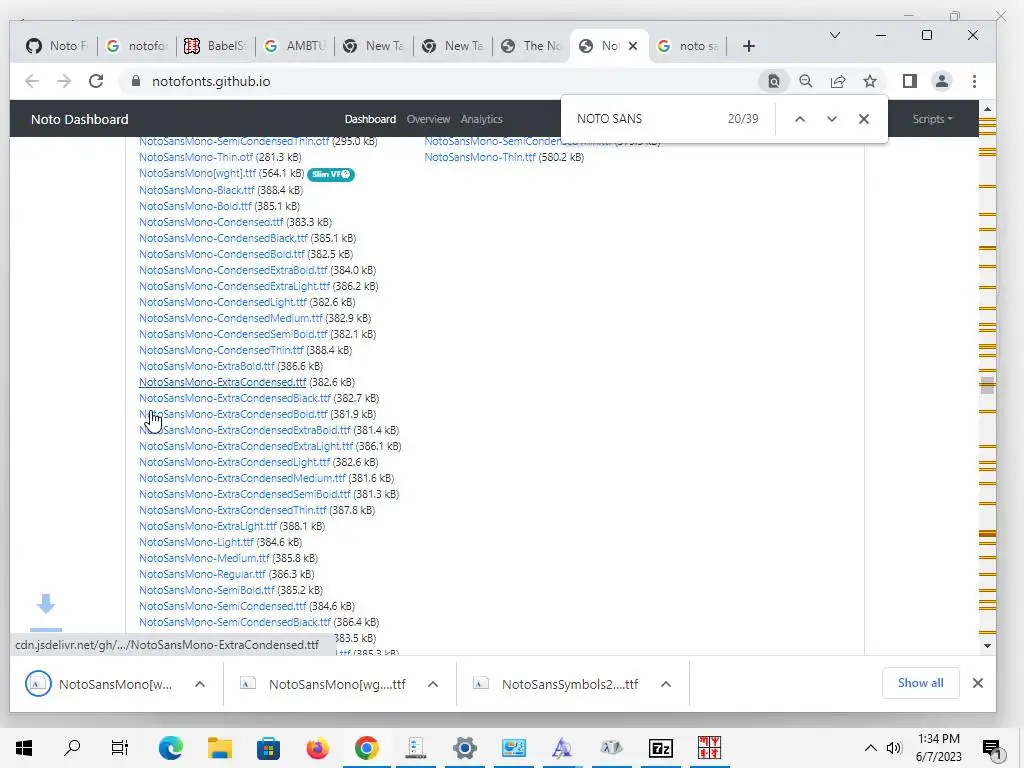Close the active Noto tab
The image size is (1024, 768).
tap(633, 46)
